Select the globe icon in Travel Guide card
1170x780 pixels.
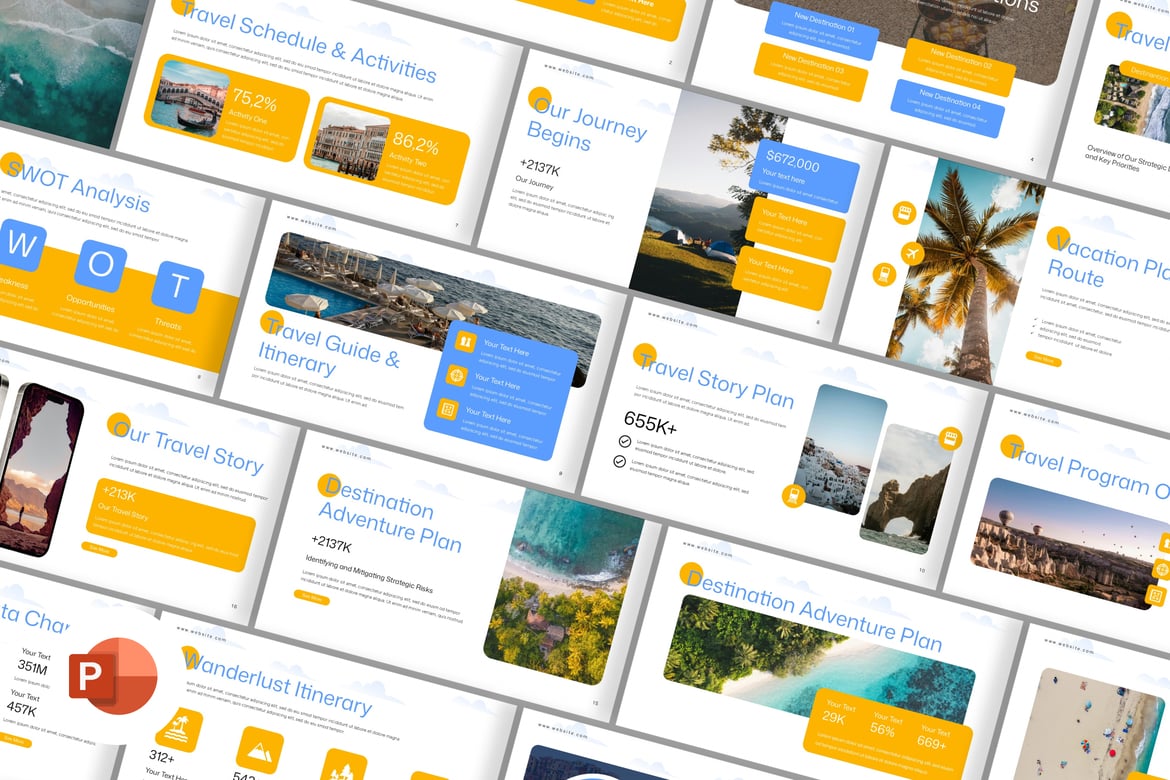pos(457,375)
